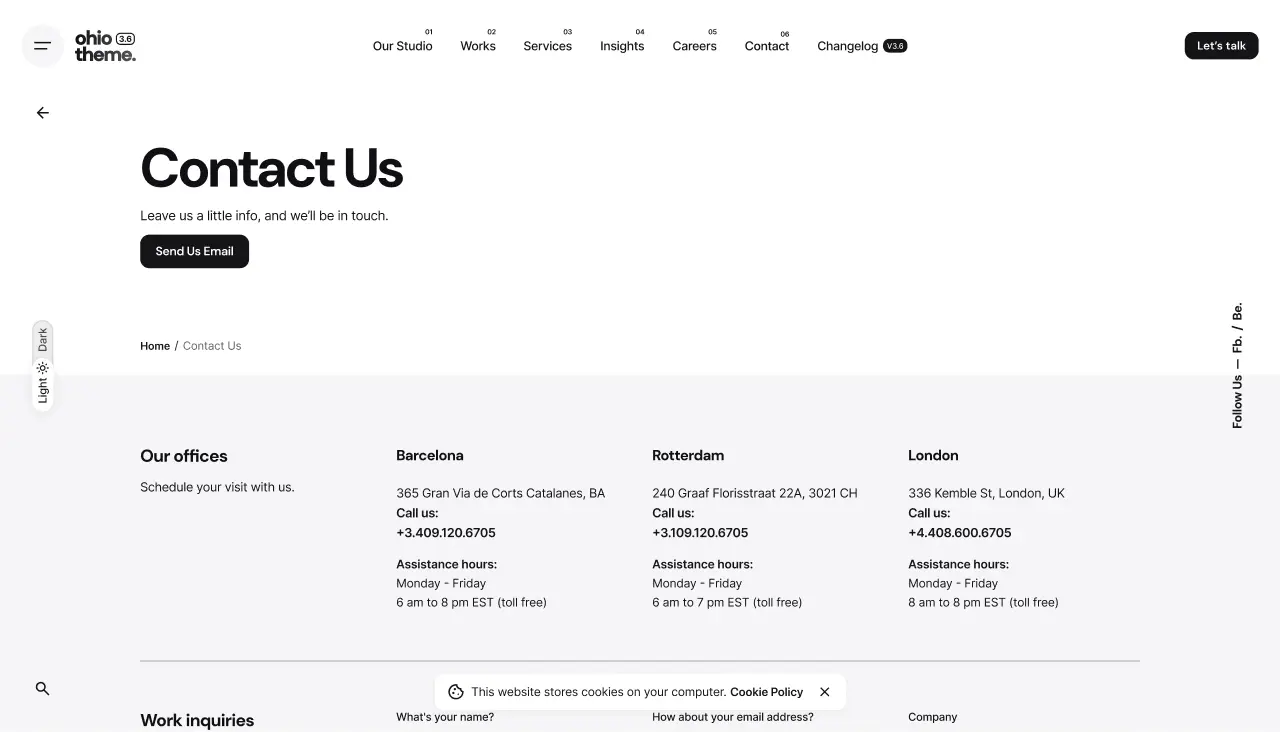Open the Works menu item
Viewport: 1280px width, 732px height.
(x=478, y=46)
